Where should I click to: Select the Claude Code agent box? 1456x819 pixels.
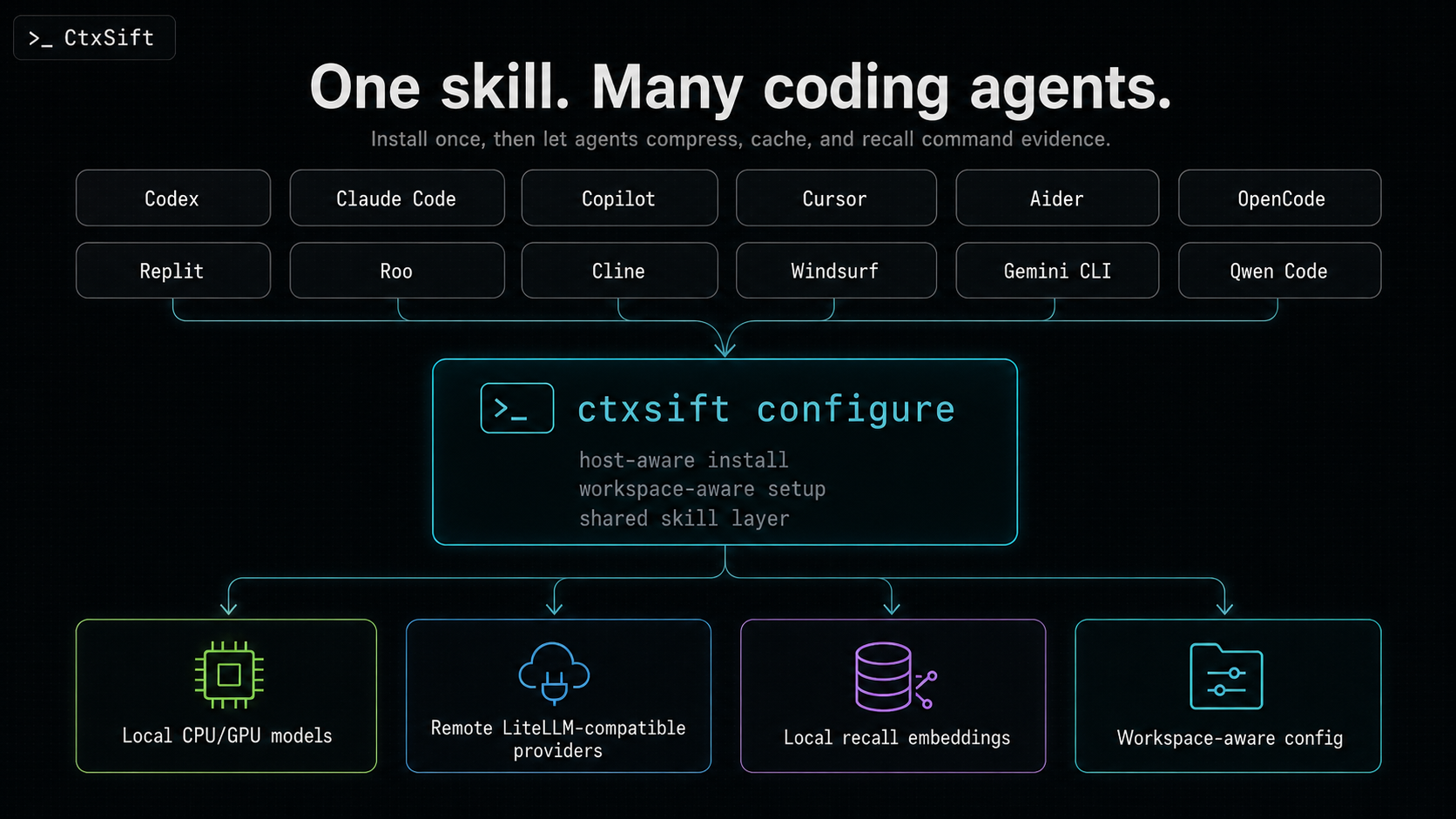tap(397, 198)
